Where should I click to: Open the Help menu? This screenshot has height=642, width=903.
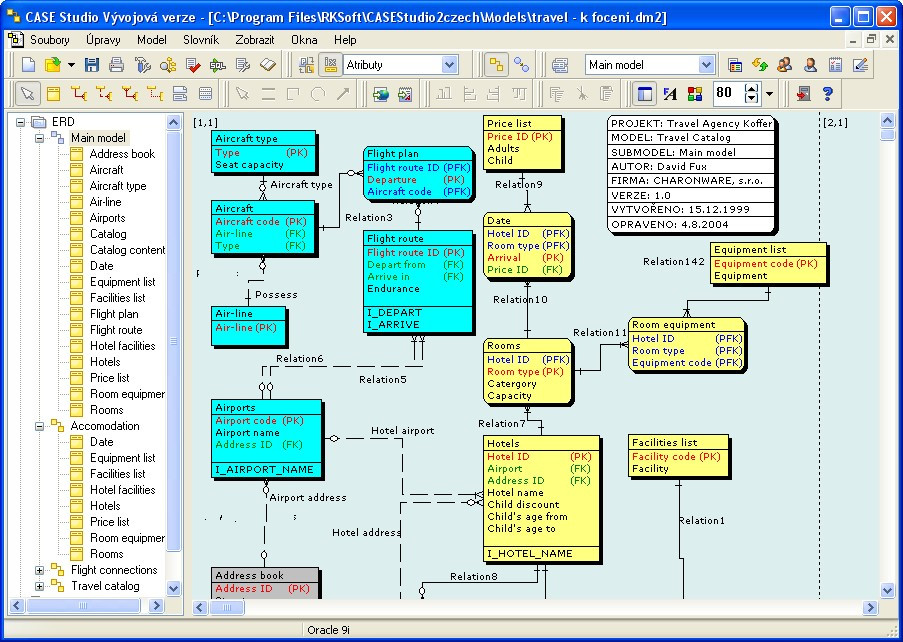pos(345,40)
